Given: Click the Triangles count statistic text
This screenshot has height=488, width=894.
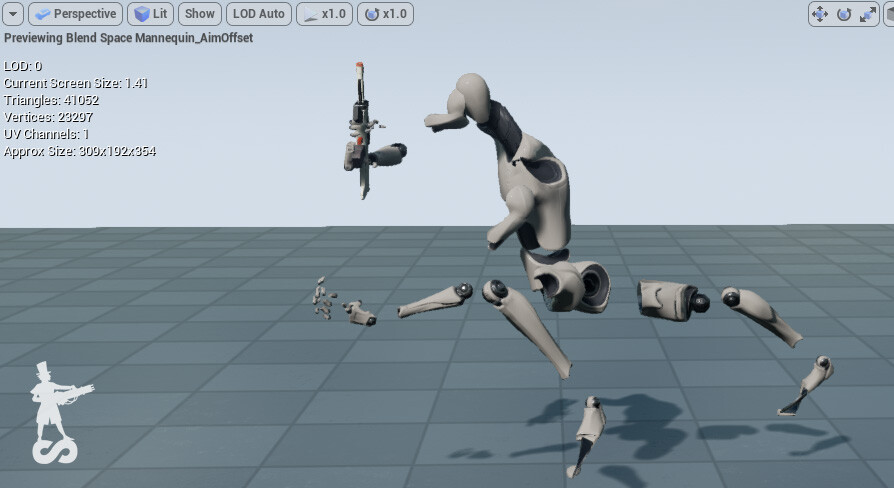Looking at the screenshot, I should [x=51, y=100].
